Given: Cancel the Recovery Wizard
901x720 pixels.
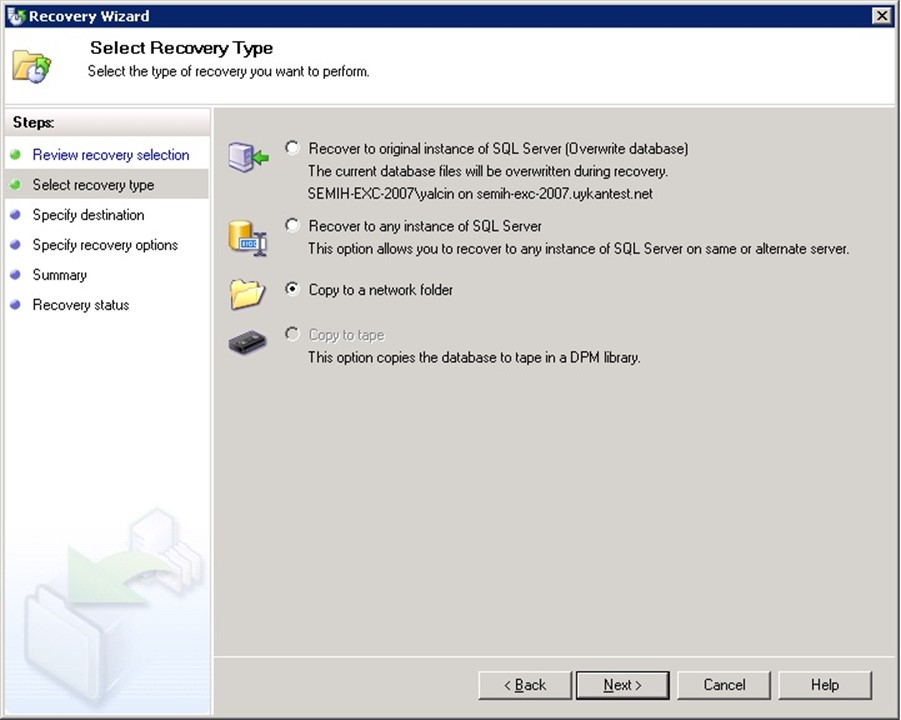Looking at the screenshot, I should pos(724,685).
